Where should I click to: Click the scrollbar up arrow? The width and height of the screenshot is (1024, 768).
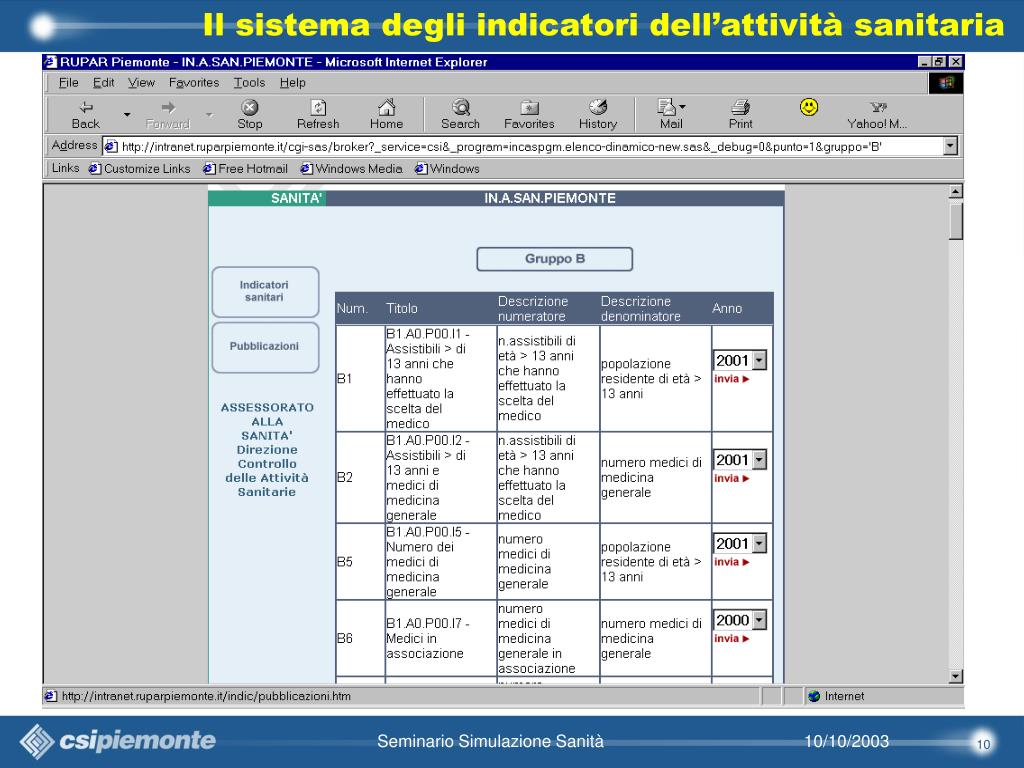coord(955,191)
